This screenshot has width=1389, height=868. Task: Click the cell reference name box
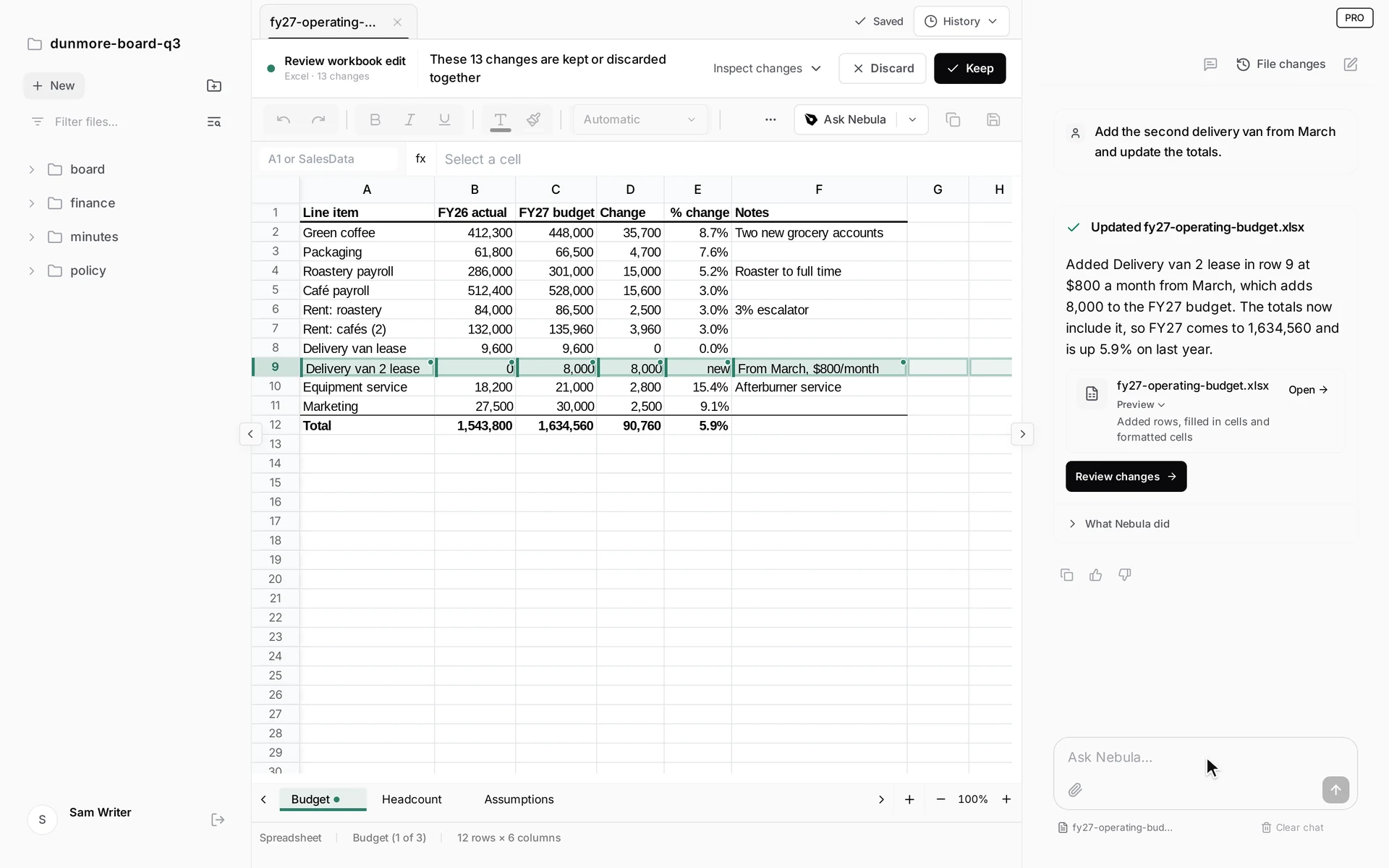point(328,159)
